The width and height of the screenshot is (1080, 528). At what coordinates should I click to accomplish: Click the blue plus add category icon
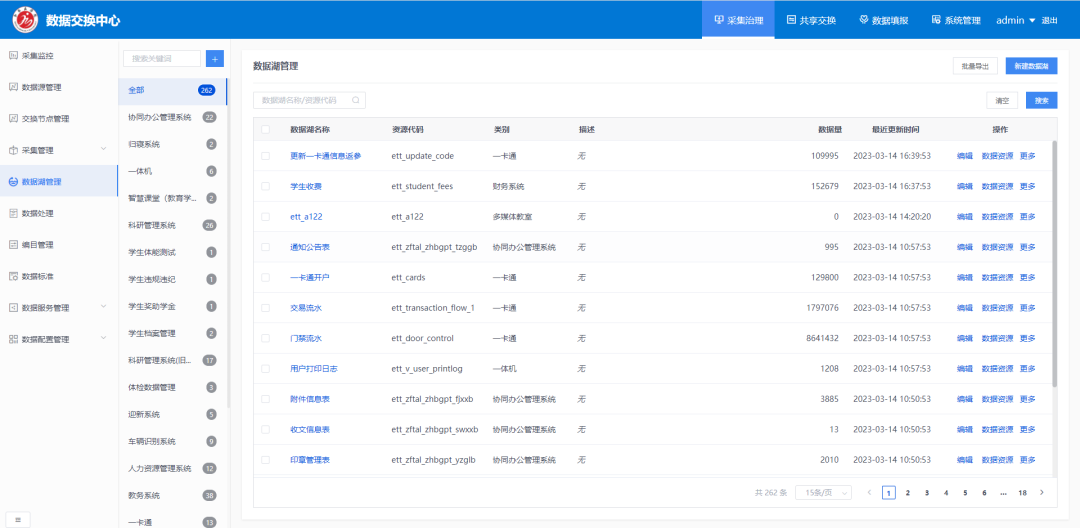(215, 59)
